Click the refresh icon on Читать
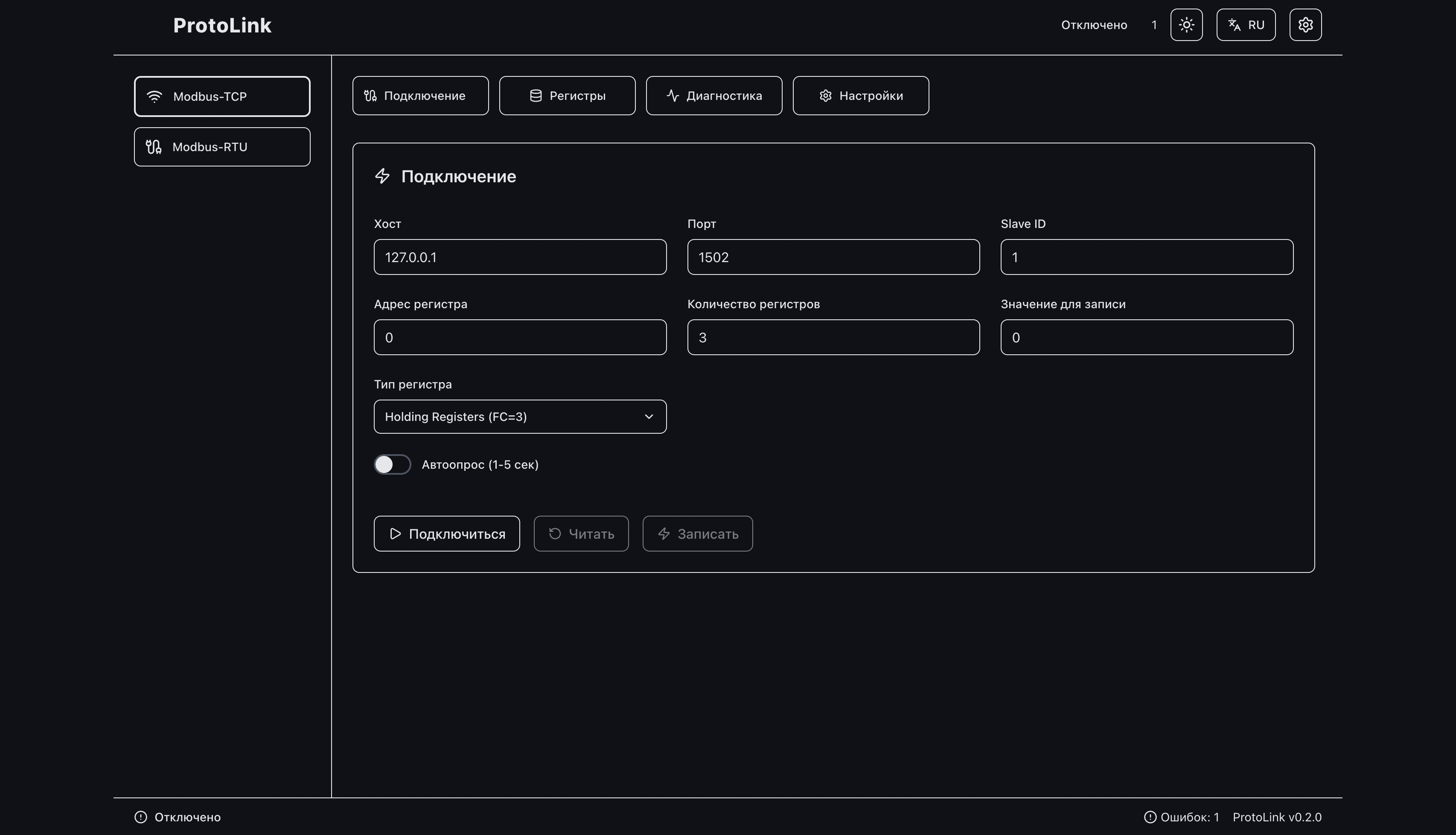The height and width of the screenshot is (835, 1456). point(555,534)
